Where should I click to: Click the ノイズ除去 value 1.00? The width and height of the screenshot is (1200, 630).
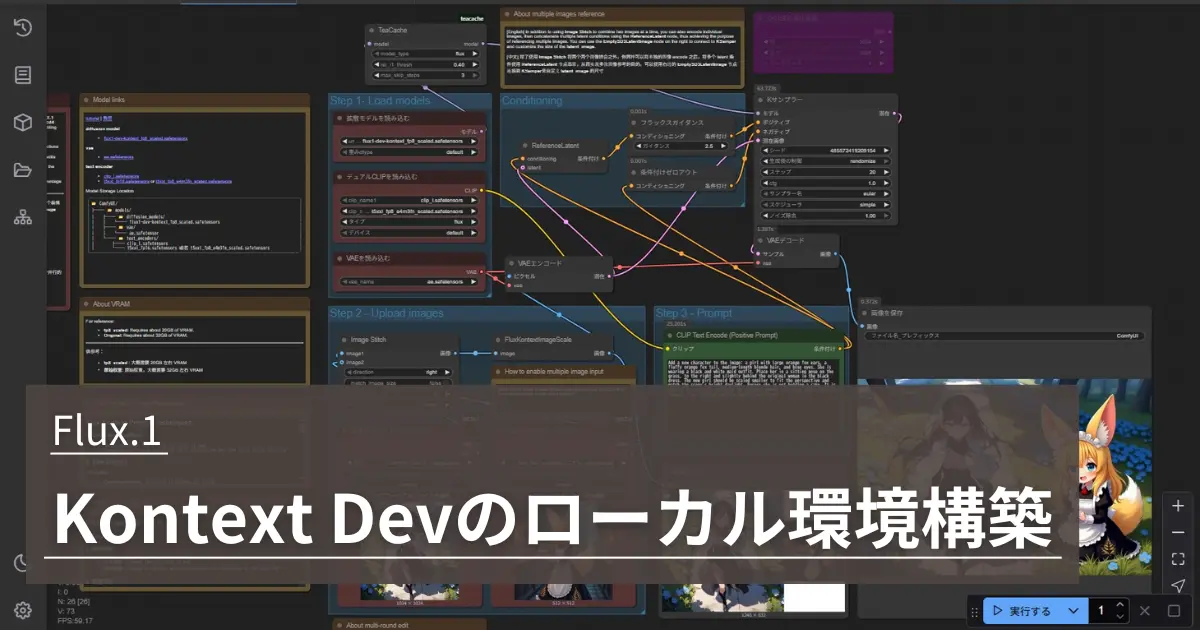point(824,215)
